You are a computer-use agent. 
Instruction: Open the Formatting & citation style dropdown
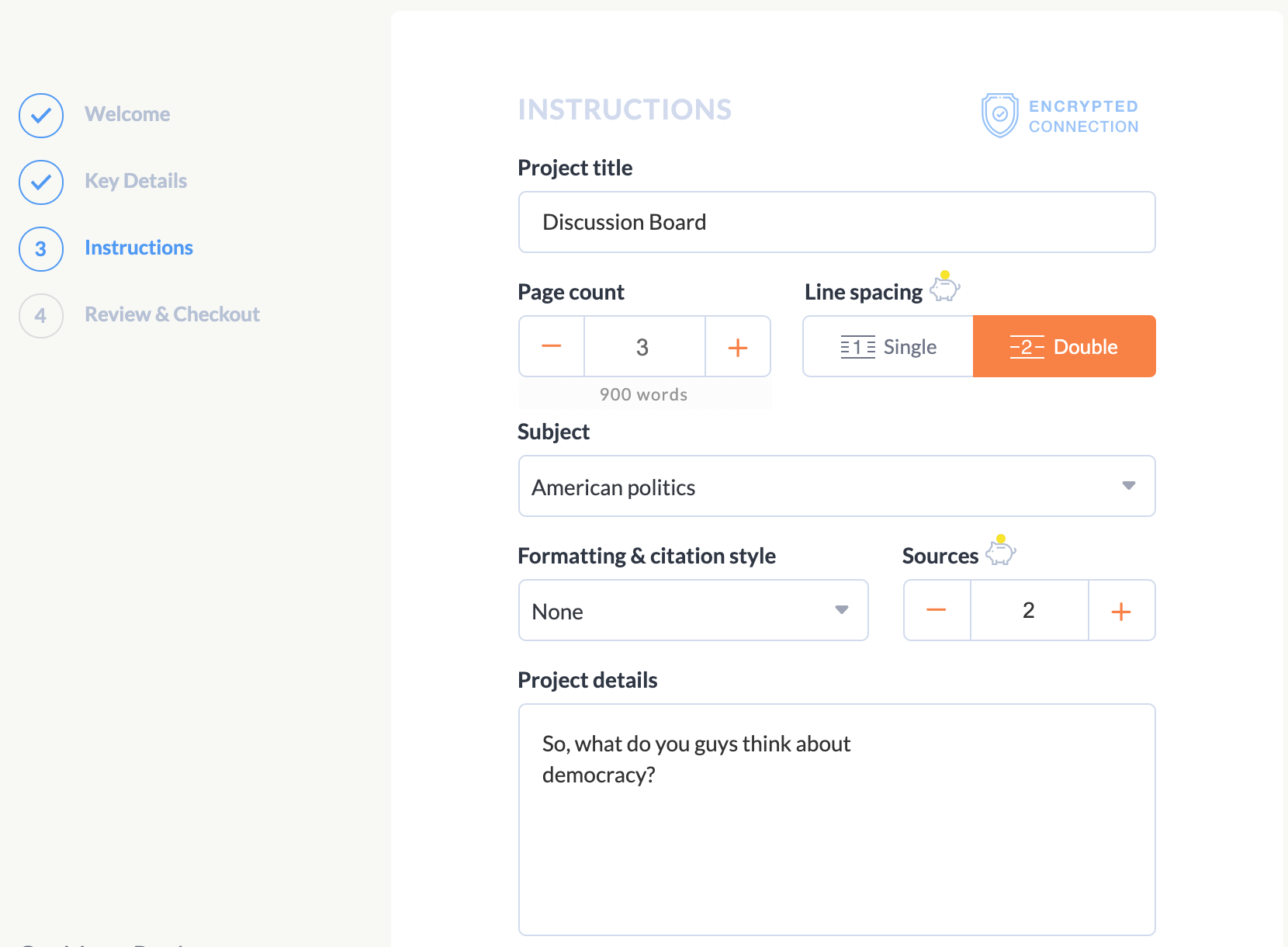[693, 611]
